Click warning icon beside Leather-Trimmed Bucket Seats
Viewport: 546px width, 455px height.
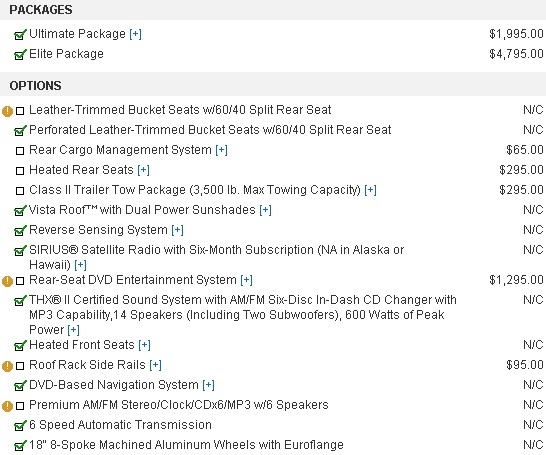point(7,111)
